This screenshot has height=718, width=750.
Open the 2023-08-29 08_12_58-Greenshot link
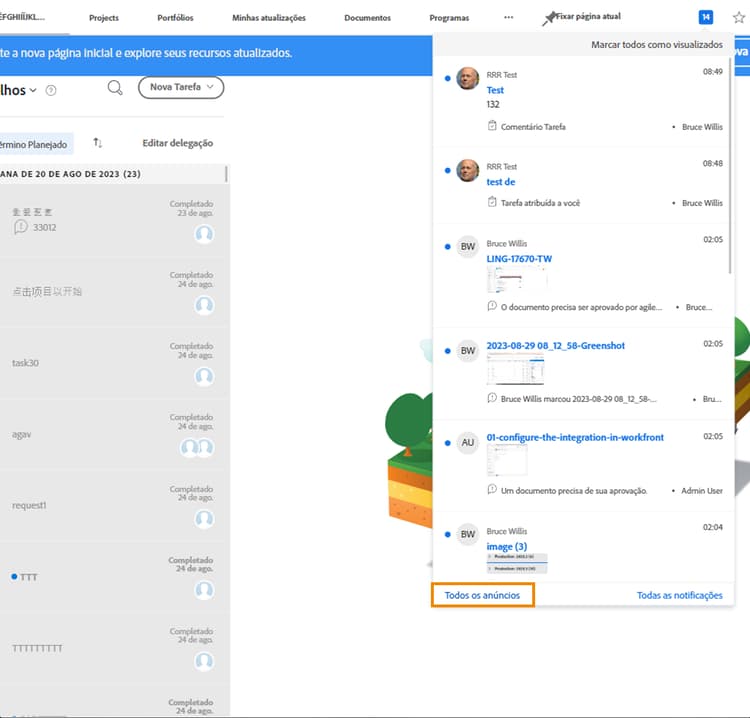(x=555, y=345)
